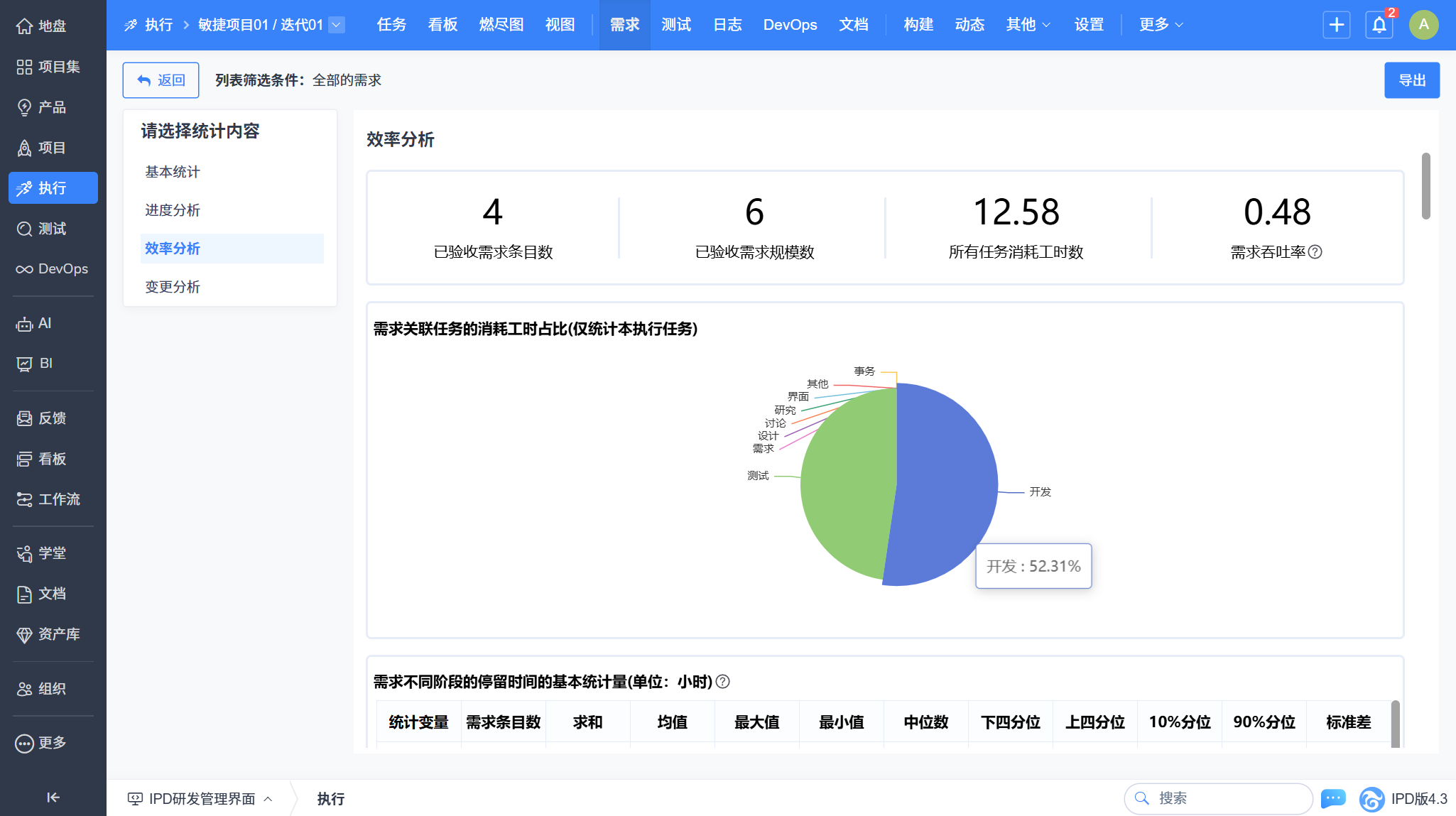Click the 导出 export button
The height and width of the screenshot is (816, 1456).
tap(1411, 80)
